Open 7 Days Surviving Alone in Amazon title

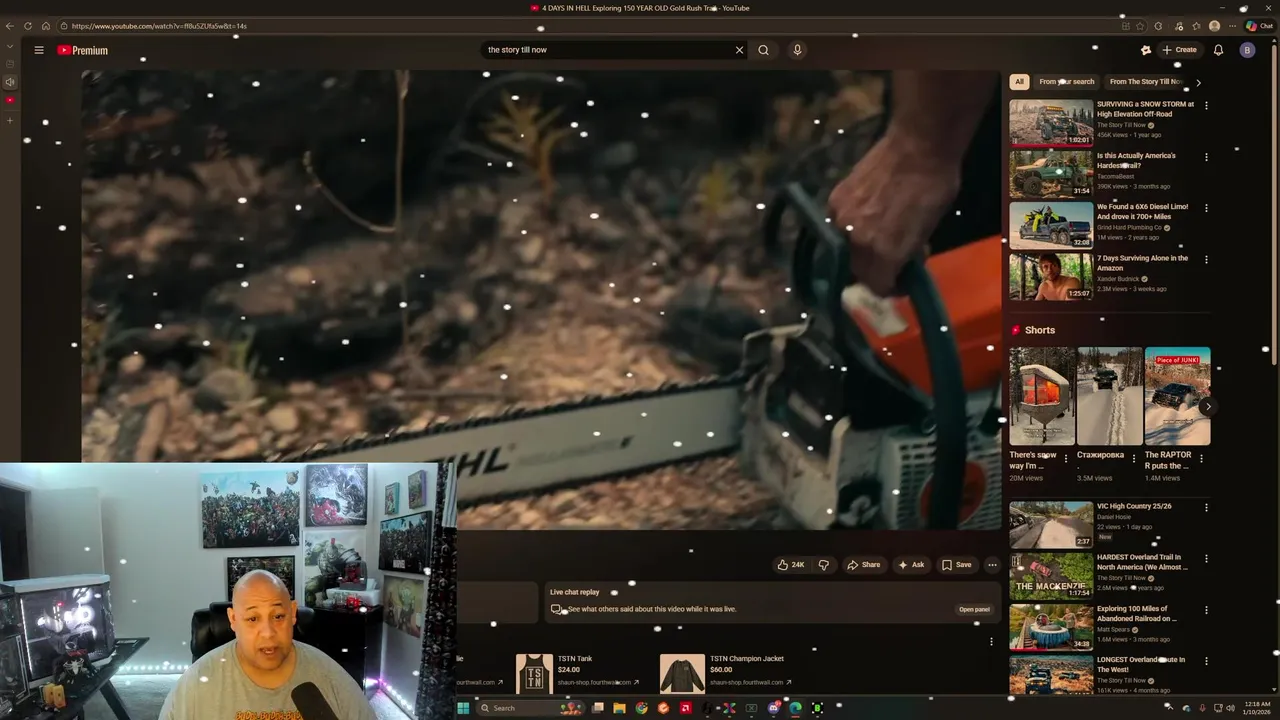tap(1142, 263)
